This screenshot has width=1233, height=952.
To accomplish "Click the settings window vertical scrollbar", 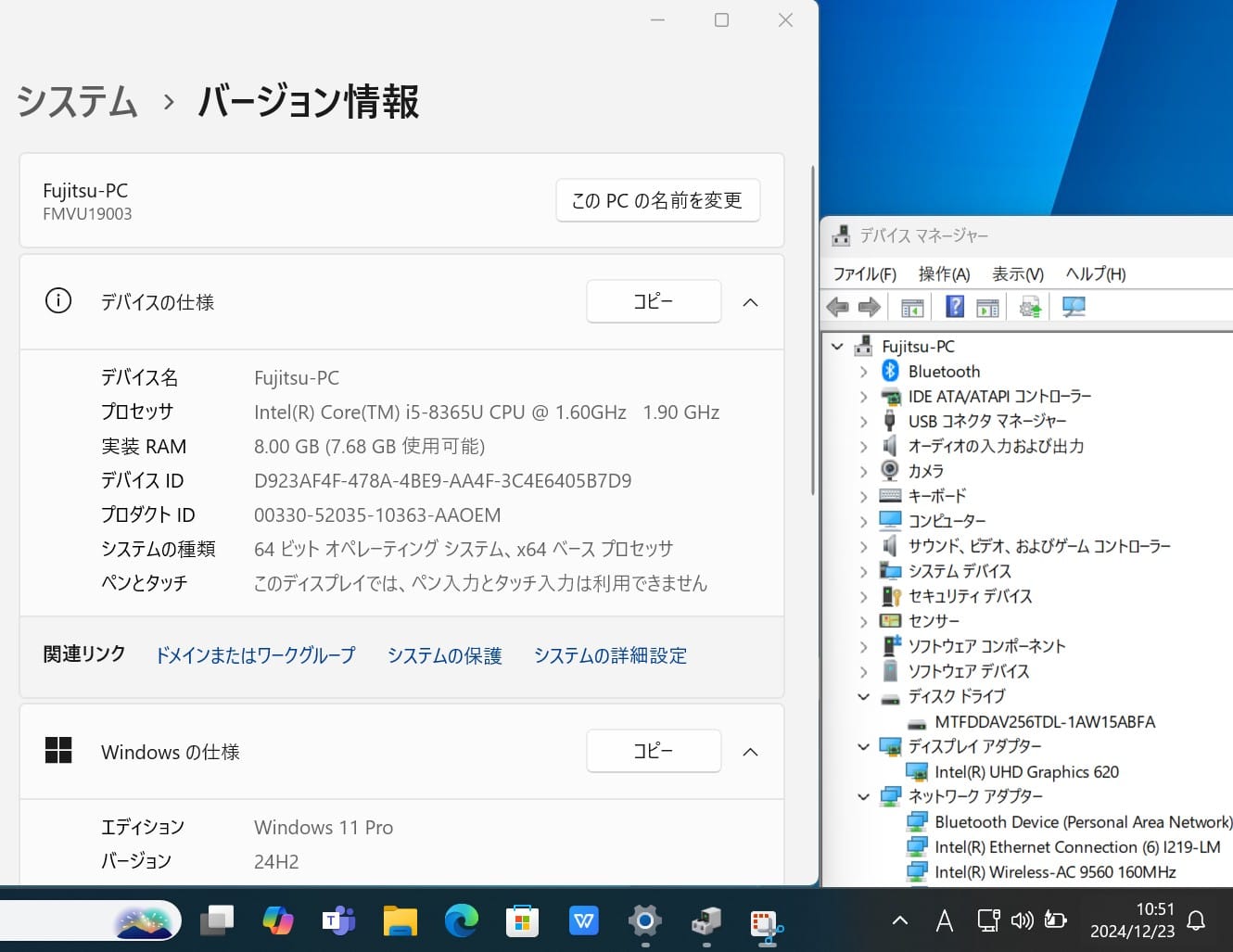I will [x=813, y=331].
